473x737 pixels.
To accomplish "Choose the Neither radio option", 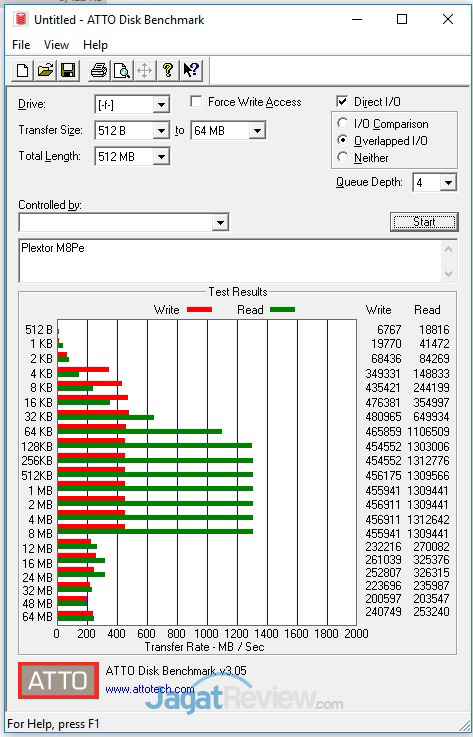I will tap(343, 157).
